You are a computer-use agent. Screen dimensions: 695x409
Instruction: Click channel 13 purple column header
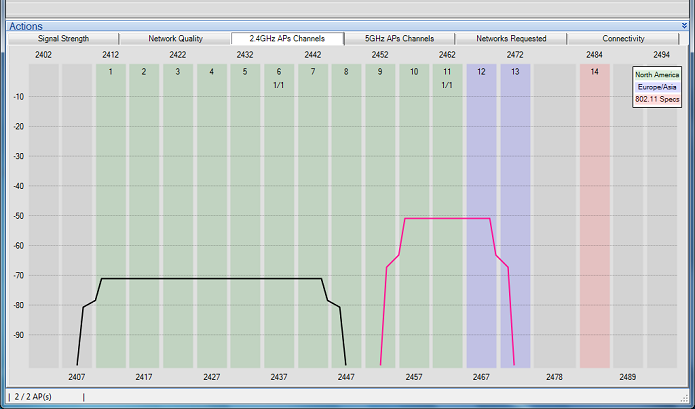(x=515, y=71)
